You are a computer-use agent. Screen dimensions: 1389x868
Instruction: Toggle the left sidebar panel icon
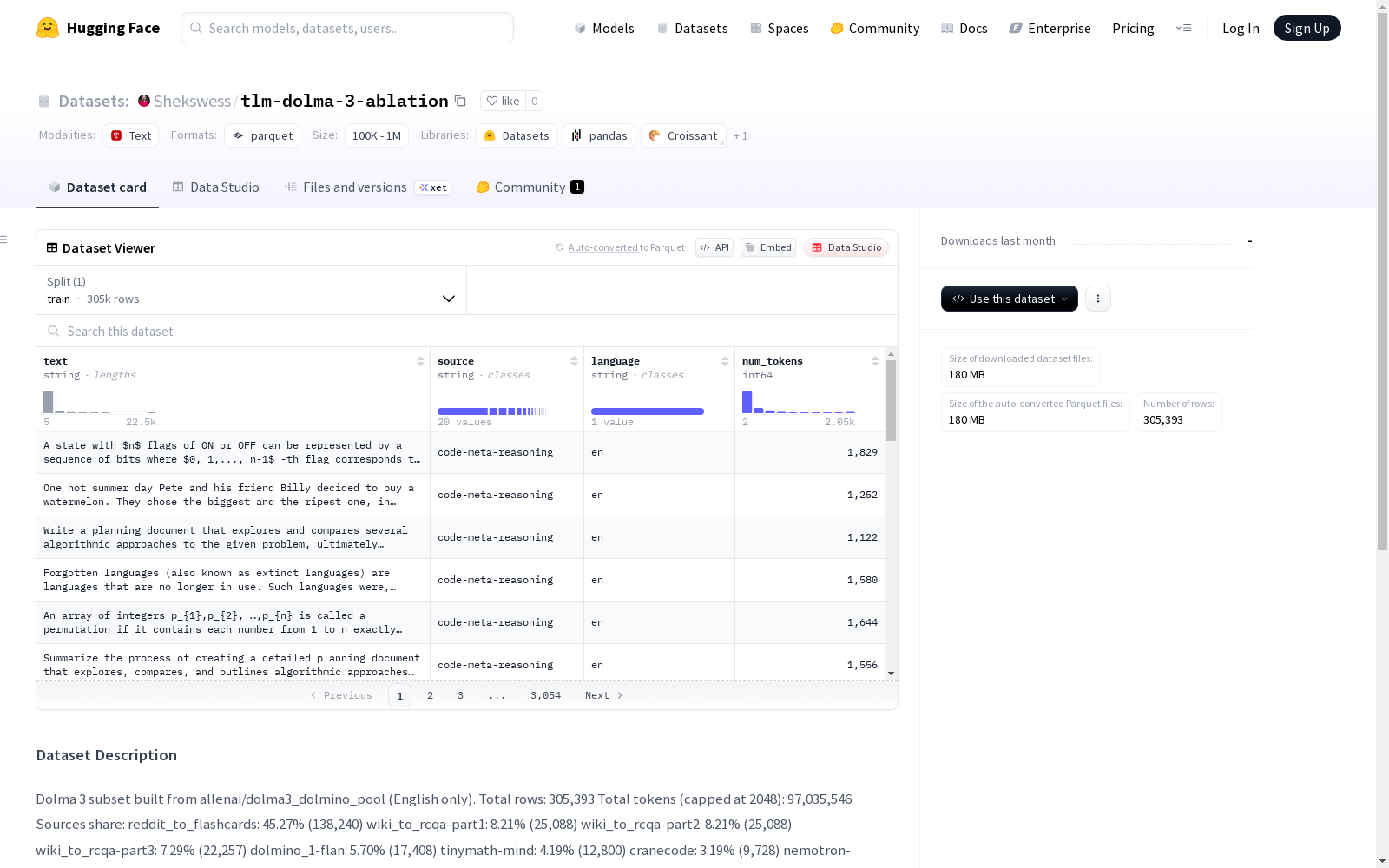pos(4,240)
